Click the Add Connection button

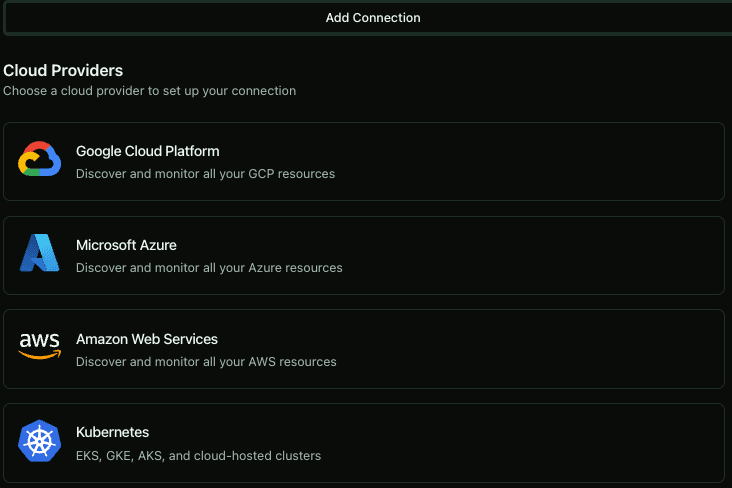tap(368, 18)
